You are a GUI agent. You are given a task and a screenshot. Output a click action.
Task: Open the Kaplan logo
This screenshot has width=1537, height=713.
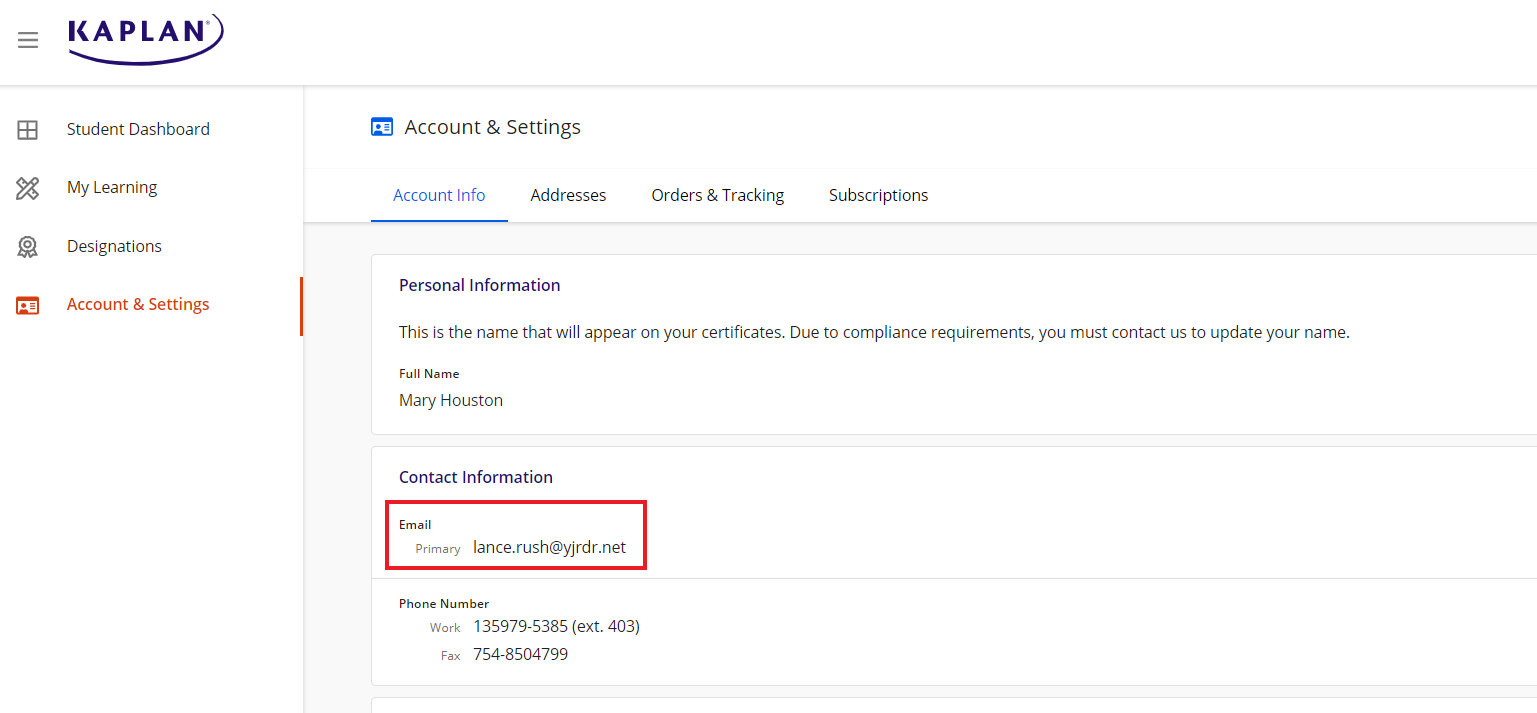click(145, 40)
